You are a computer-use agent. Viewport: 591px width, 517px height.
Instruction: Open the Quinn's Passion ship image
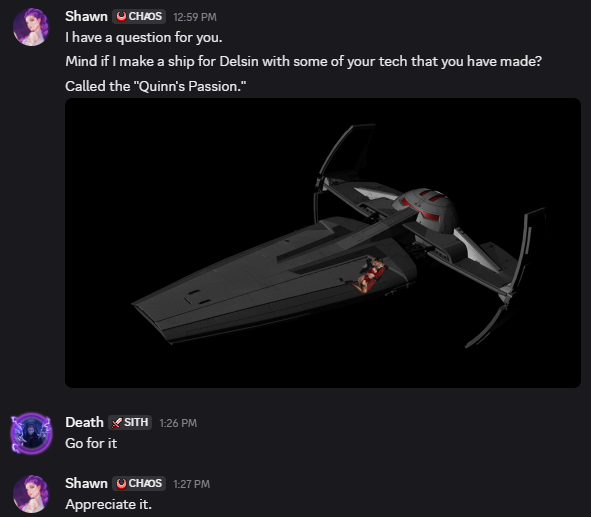(x=323, y=243)
